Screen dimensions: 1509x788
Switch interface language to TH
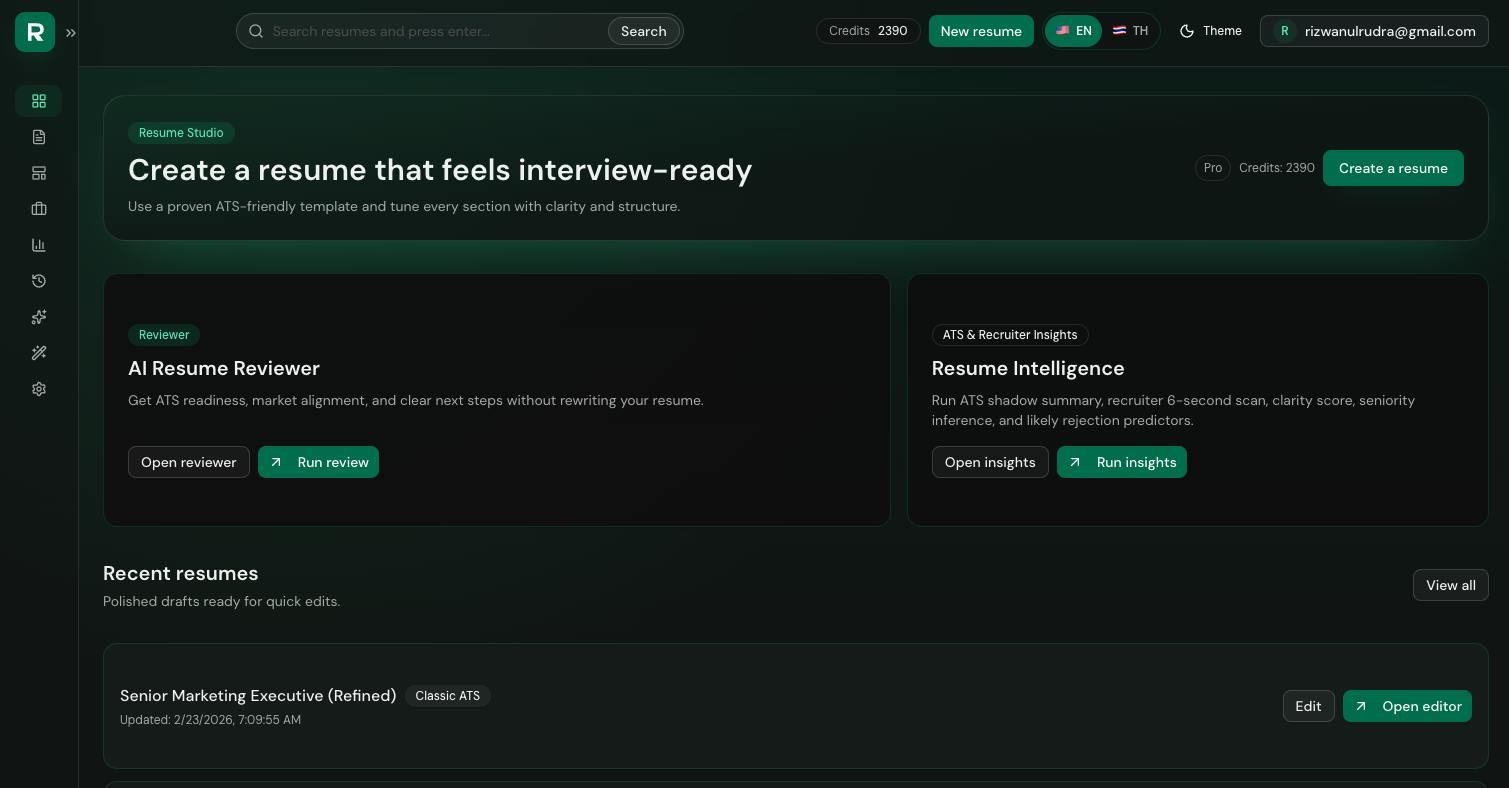(1130, 31)
